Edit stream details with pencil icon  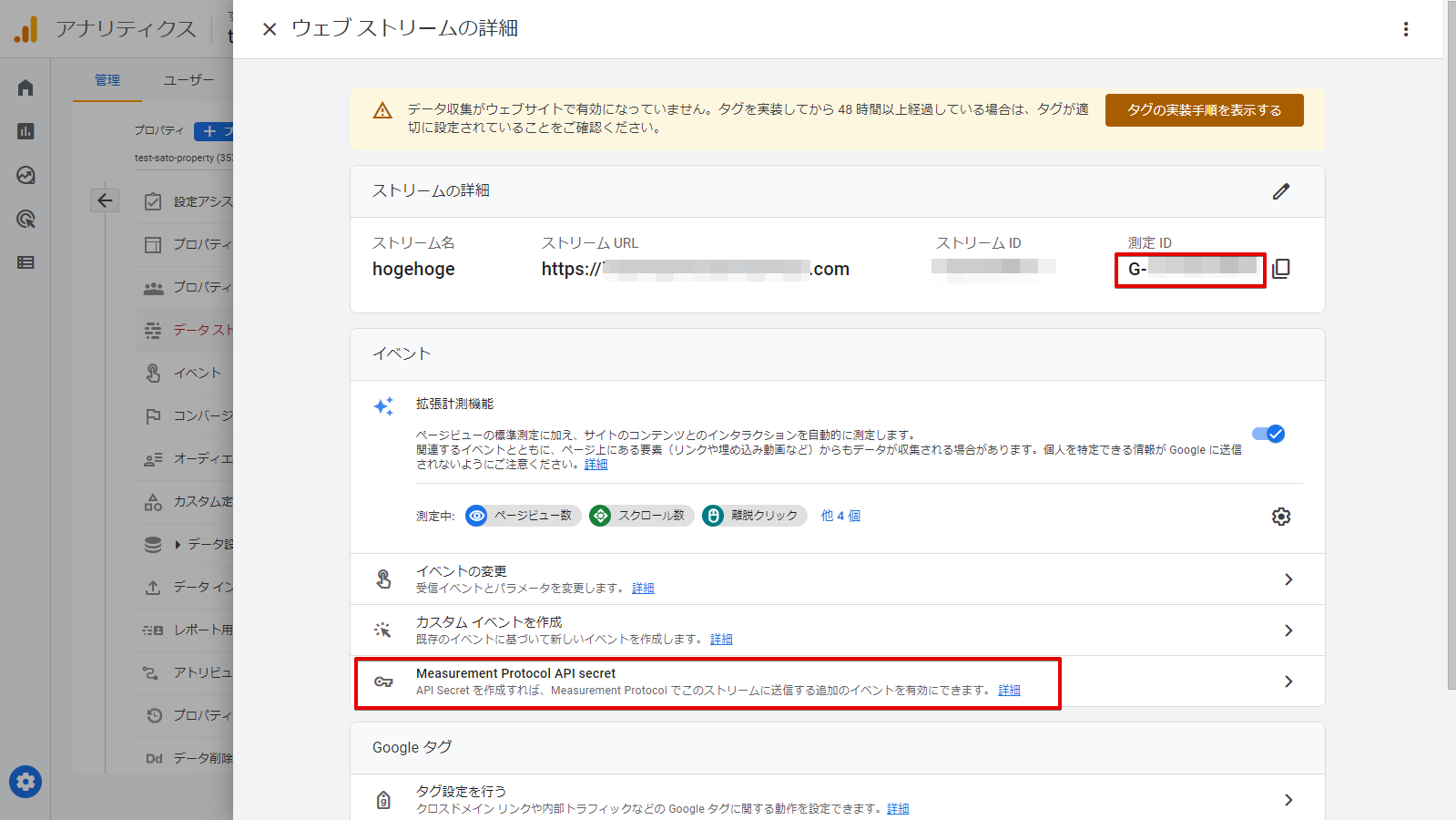[x=1281, y=191]
